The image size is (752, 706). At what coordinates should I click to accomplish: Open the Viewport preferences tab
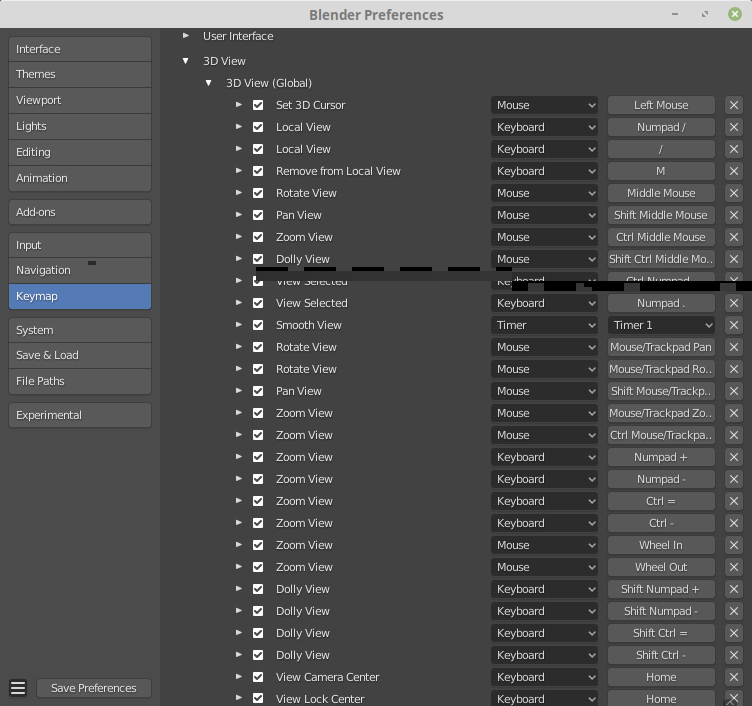(x=80, y=100)
